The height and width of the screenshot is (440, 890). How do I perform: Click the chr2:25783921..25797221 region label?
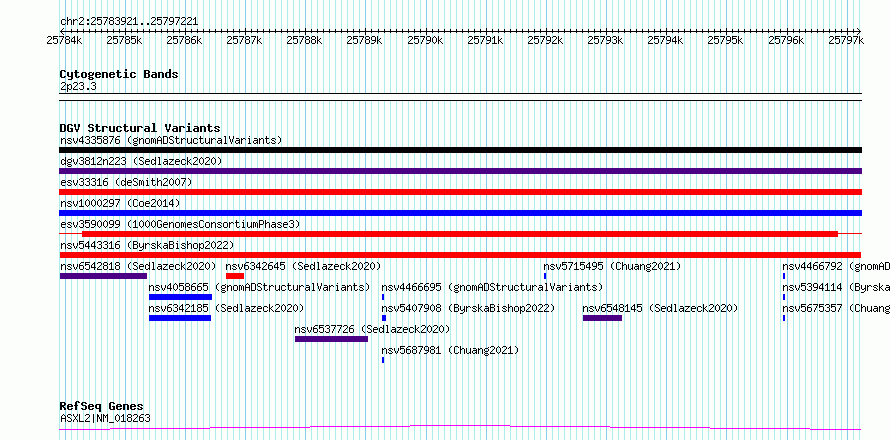129,22
